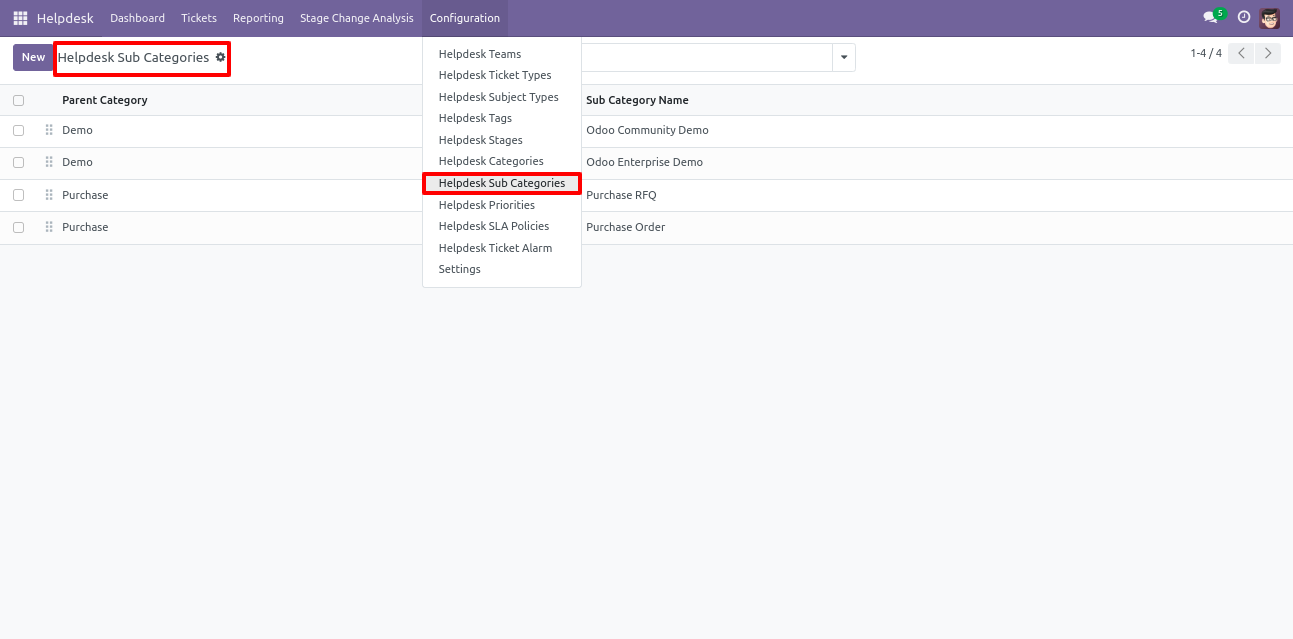Click the search input field
This screenshot has width=1293, height=639.
(706, 57)
